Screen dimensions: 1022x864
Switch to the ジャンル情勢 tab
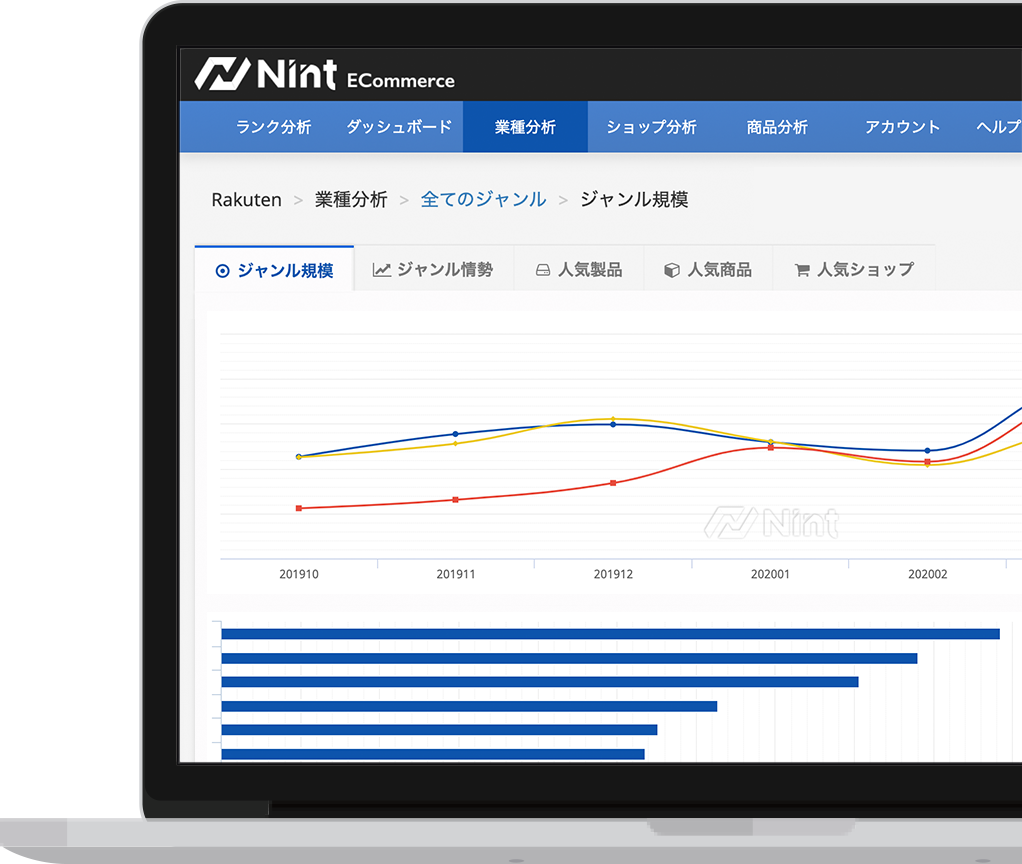click(x=433, y=269)
